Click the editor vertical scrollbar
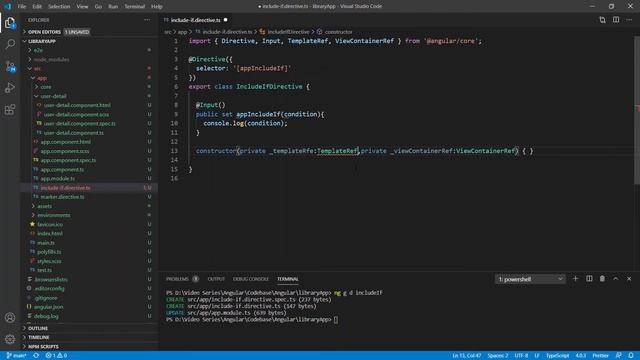Screen dimensions: 640x360 pyautogui.click(x=637, y=110)
